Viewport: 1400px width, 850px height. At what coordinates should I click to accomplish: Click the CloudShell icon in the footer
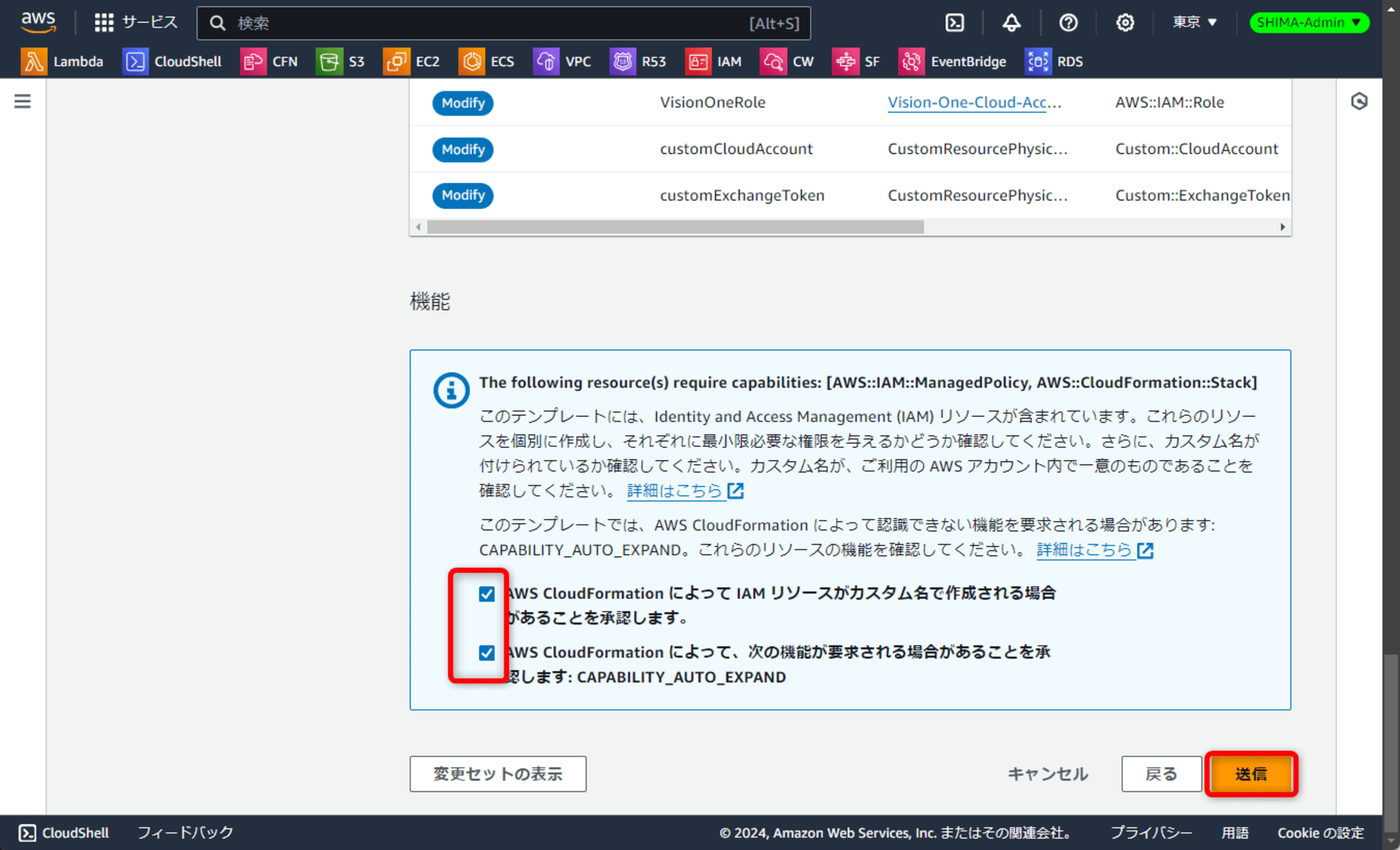click(x=27, y=833)
